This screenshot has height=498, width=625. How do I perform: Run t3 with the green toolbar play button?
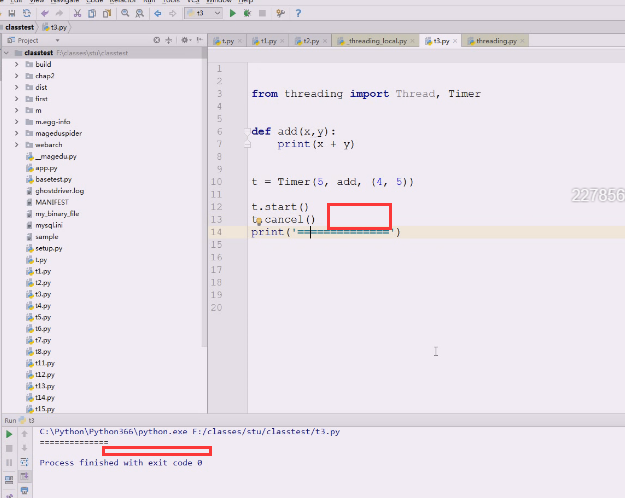232,14
